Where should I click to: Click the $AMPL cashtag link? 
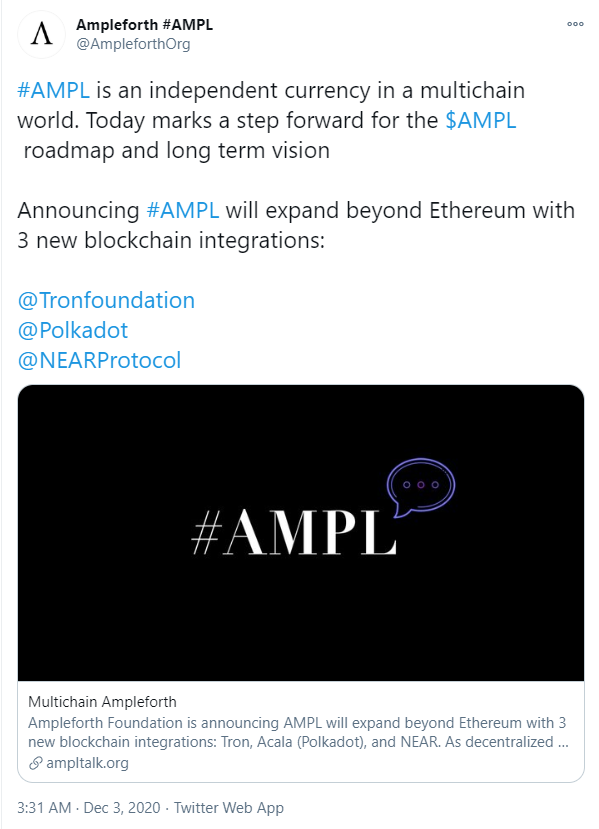[481, 120]
